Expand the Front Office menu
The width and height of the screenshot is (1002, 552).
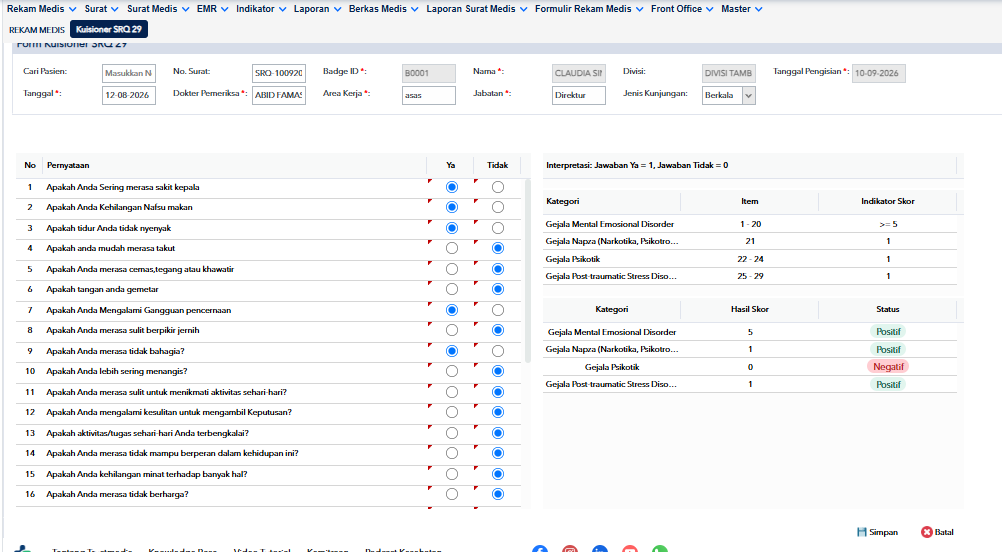pos(682,9)
